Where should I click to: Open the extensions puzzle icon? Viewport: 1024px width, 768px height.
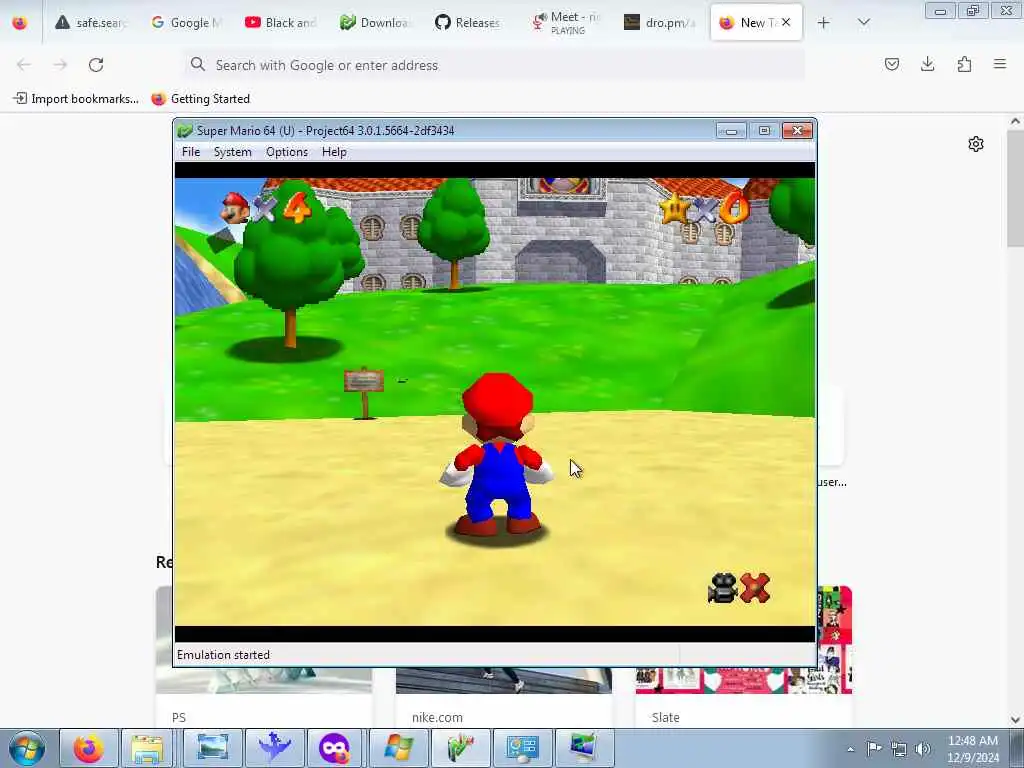coord(964,64)
